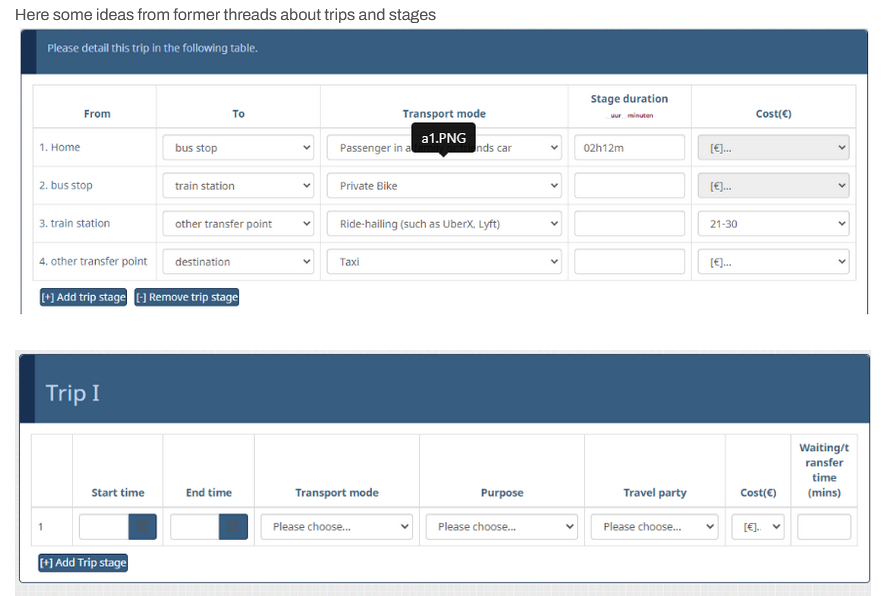Screen dimensions: 893x596
Task: Click the Waiting/transfer time input field
Action: pyautogui.click(x=823, y=527)
